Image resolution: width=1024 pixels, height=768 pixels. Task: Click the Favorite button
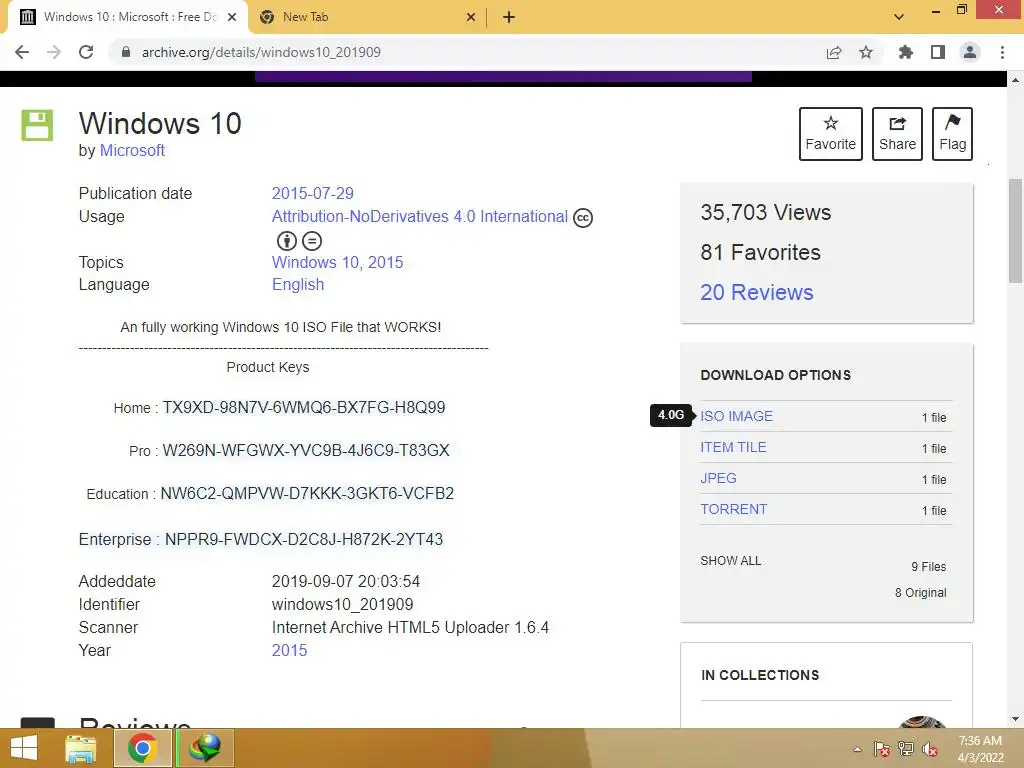(x=831, y=134)
